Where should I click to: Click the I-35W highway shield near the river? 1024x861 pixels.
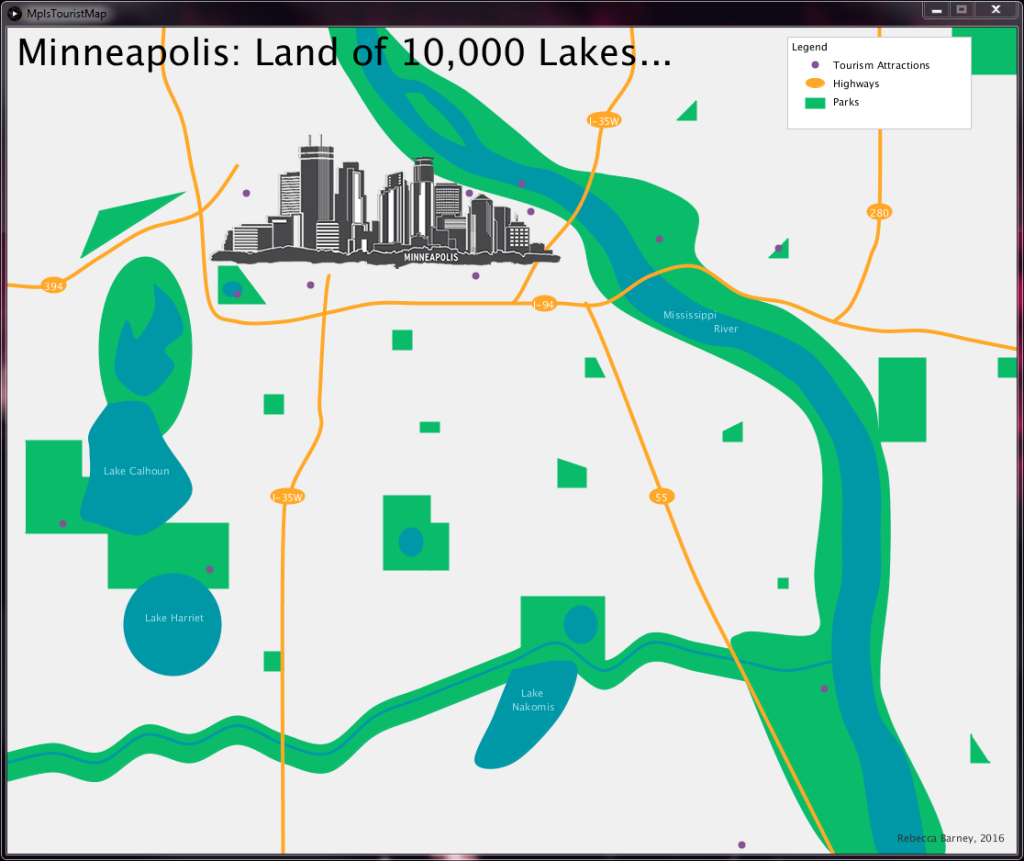(604, 119)
